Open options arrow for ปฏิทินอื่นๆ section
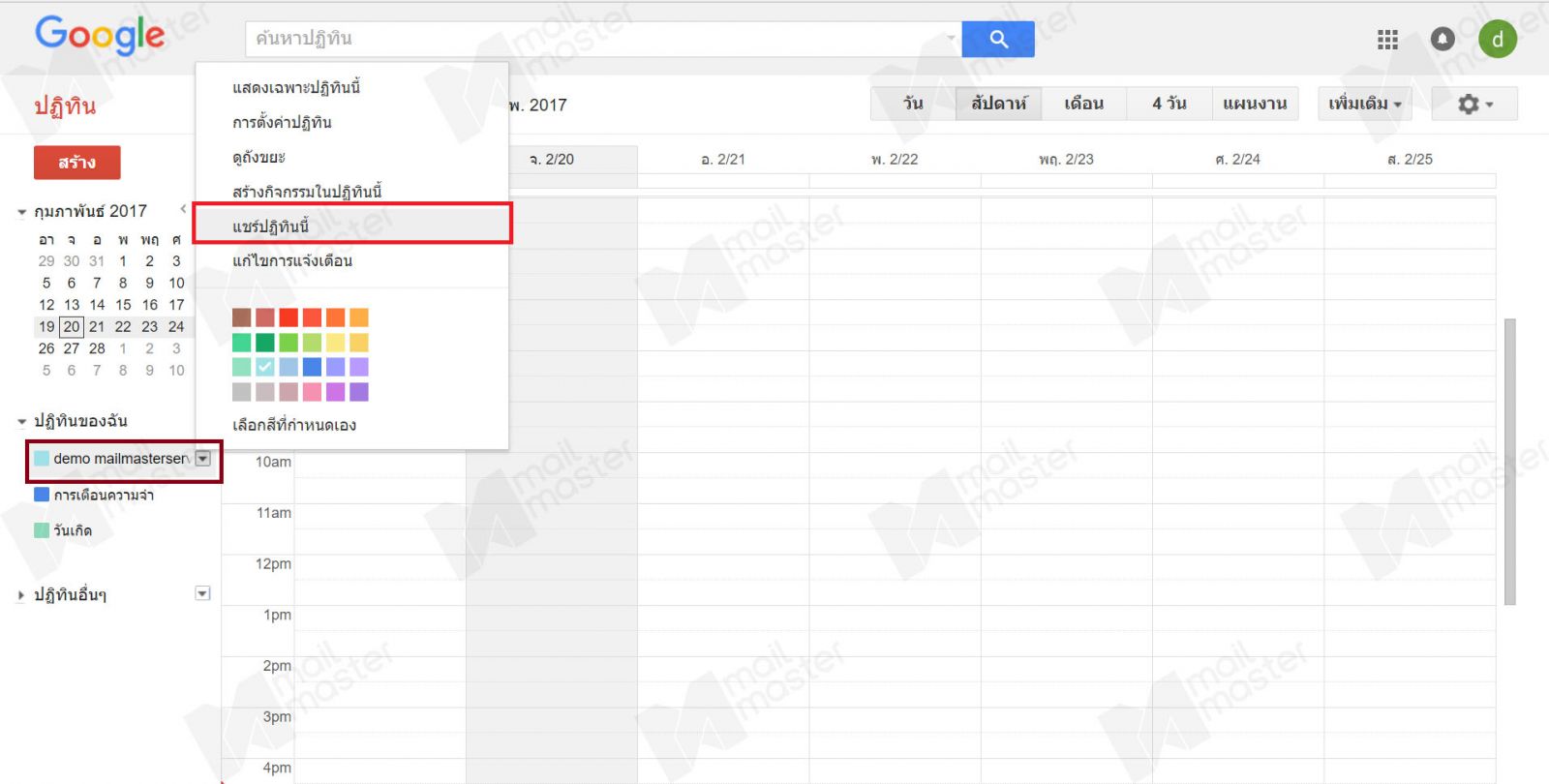This screenshot has height=784, width=1549. tap(202, 593)
